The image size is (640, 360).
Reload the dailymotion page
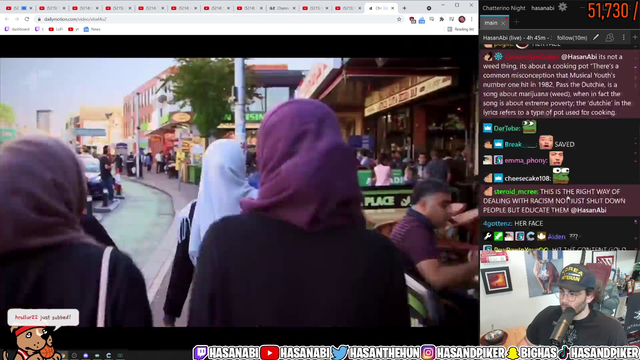point(27,19)
